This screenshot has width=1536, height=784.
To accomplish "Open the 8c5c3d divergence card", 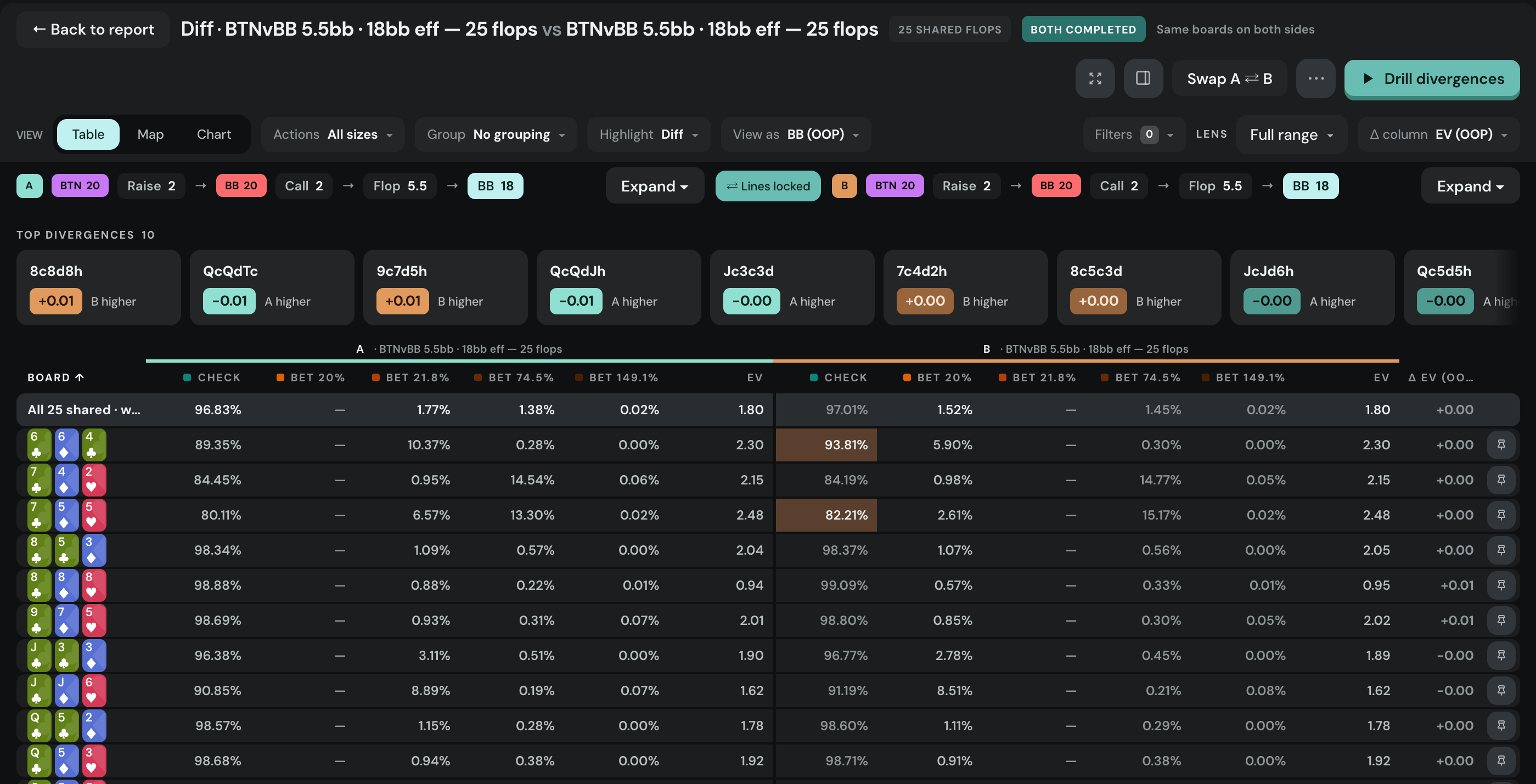I will click(1139, 287).
